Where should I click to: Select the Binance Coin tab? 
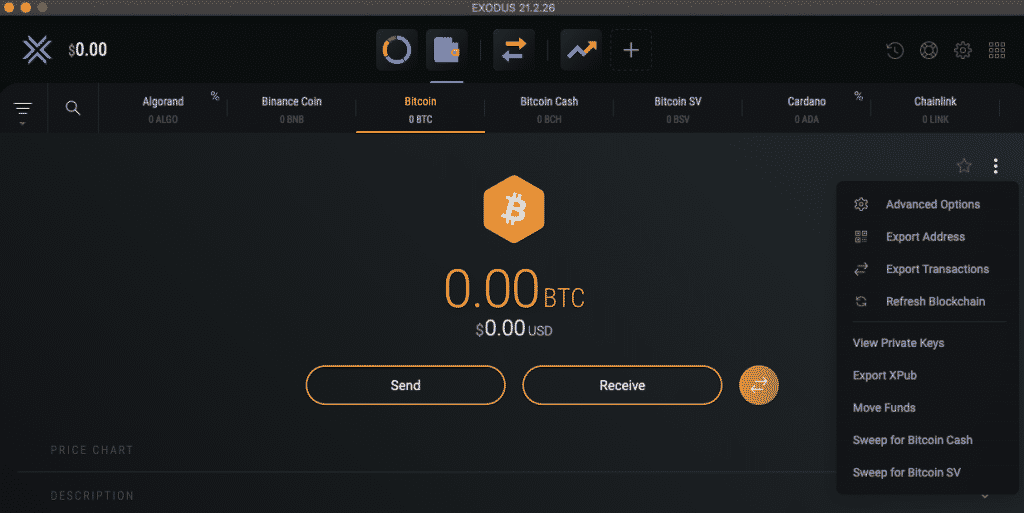pos(291,108)
